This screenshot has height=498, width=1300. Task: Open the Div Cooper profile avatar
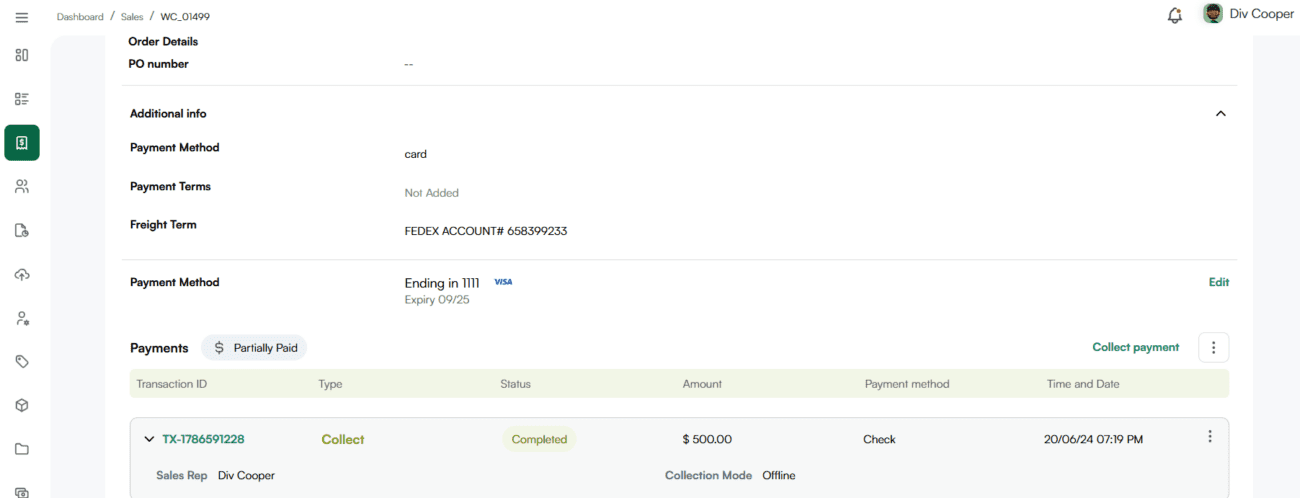[x=1213, y=14]
